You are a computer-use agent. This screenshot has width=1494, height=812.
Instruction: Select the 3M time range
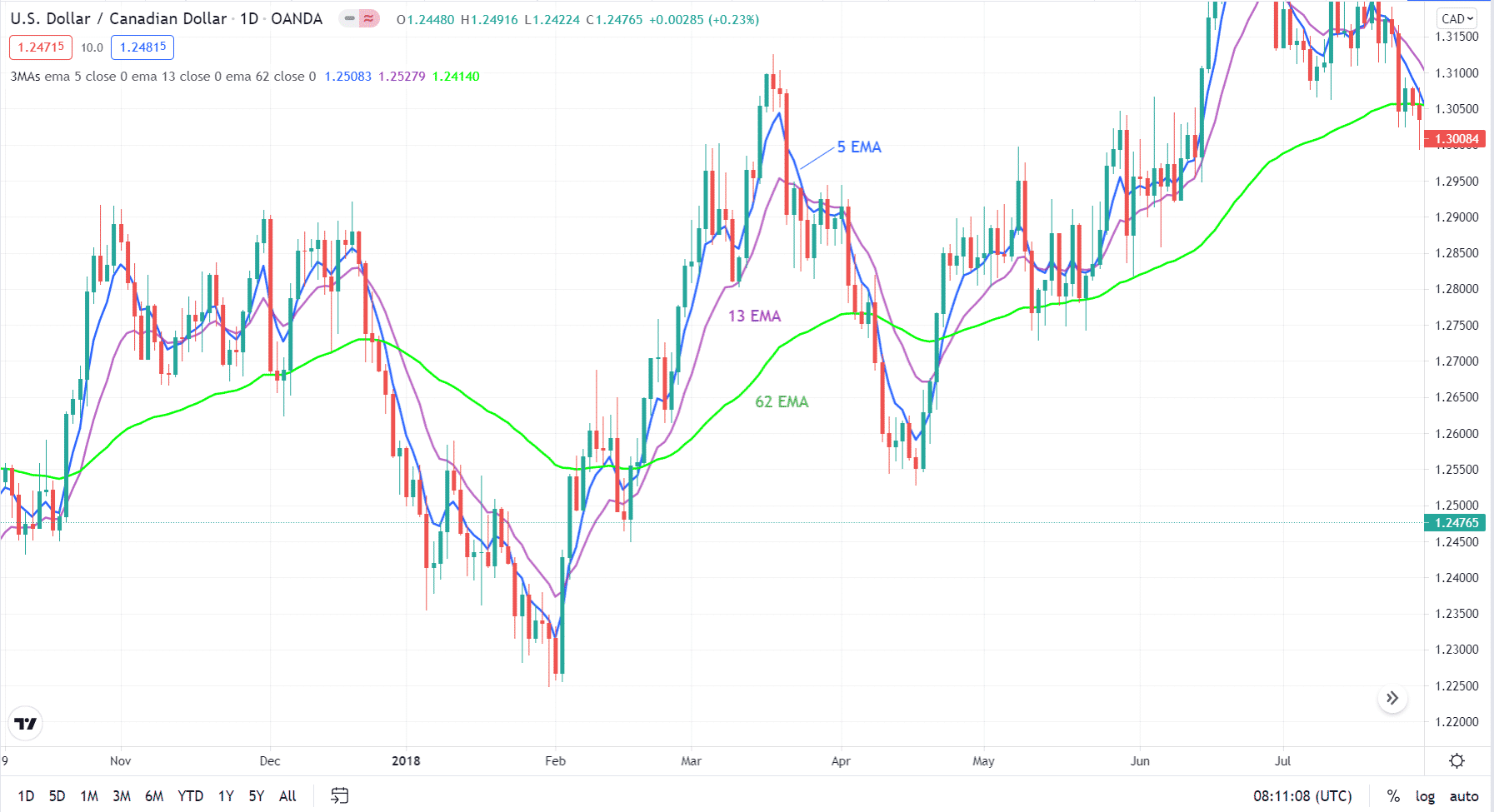coord(122,795)
